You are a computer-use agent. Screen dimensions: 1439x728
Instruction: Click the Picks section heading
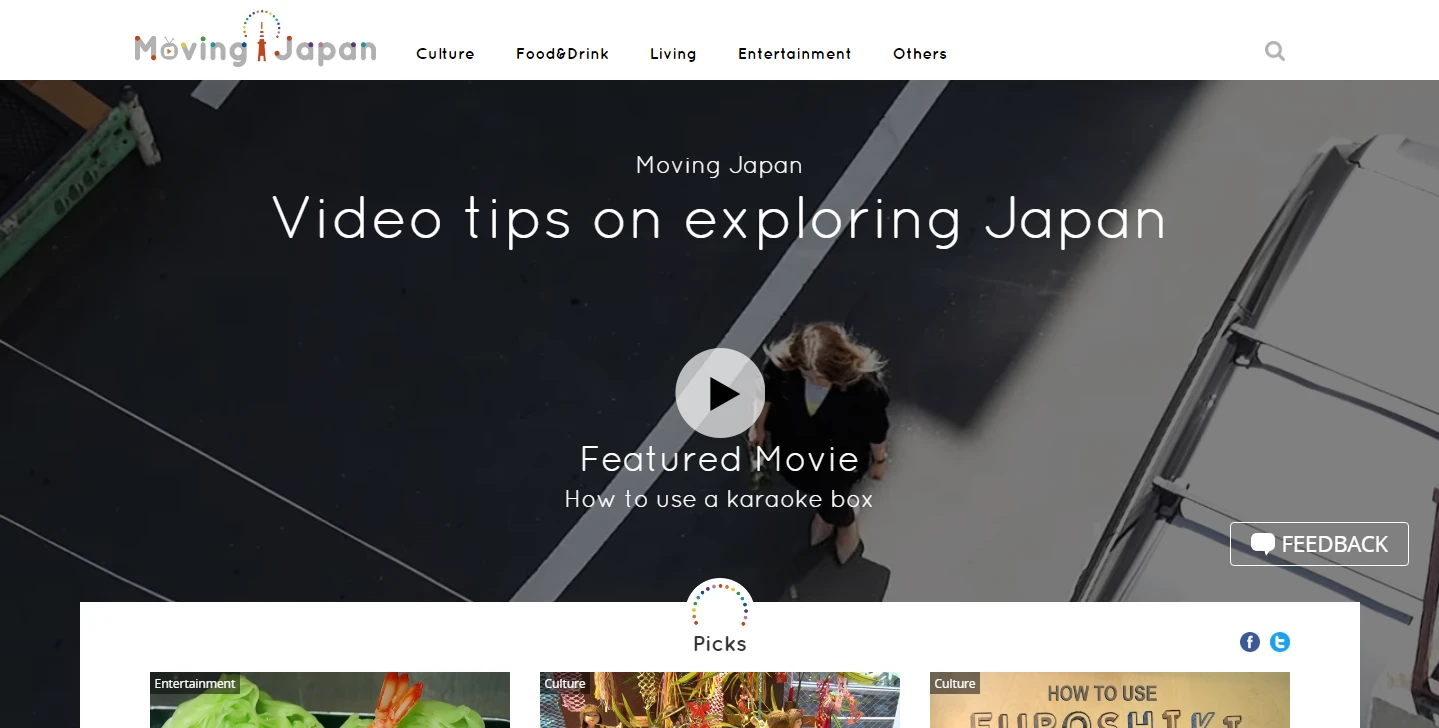[720, 644]
